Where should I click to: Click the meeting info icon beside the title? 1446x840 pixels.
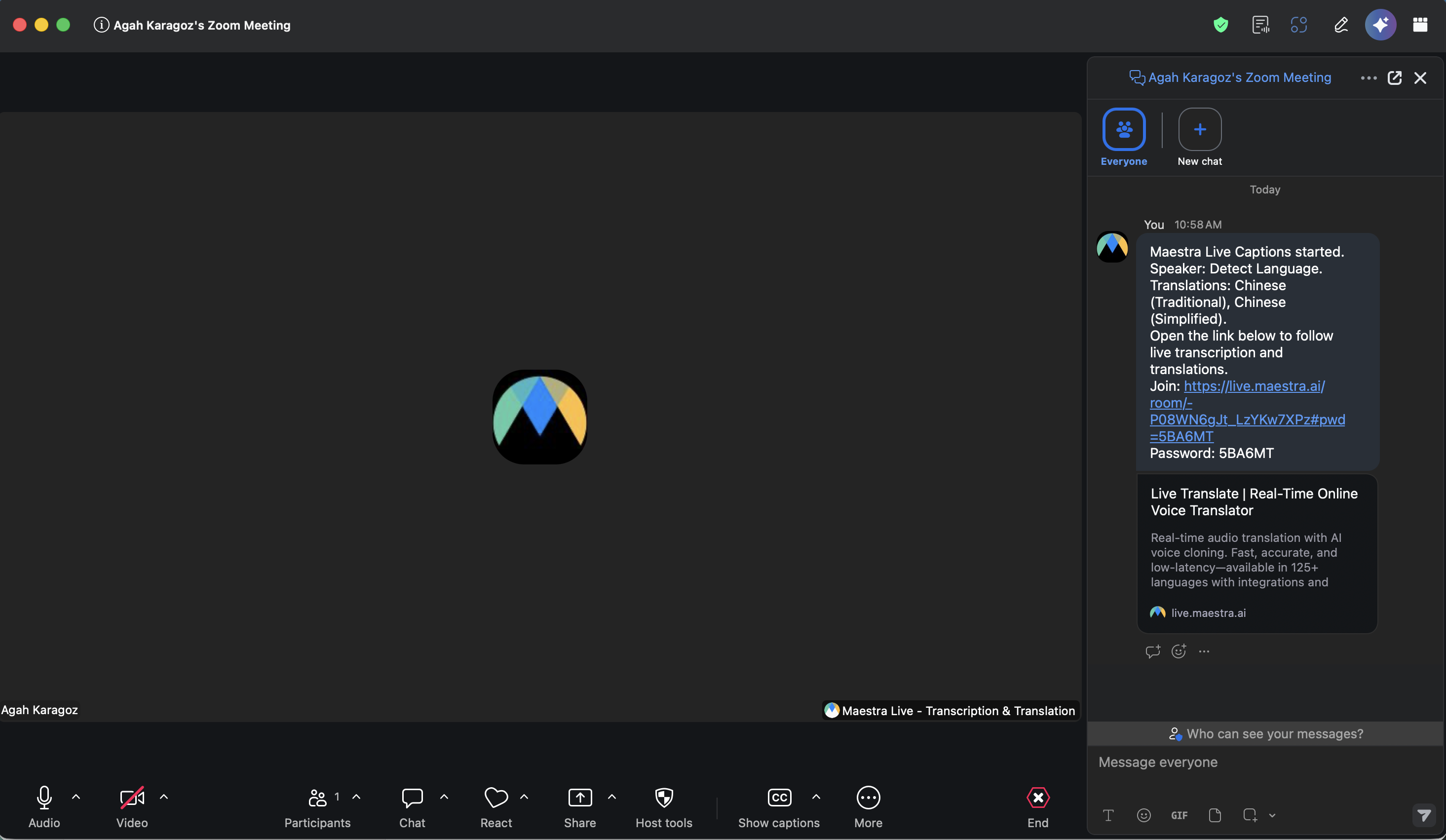click(x=101, y=25)
